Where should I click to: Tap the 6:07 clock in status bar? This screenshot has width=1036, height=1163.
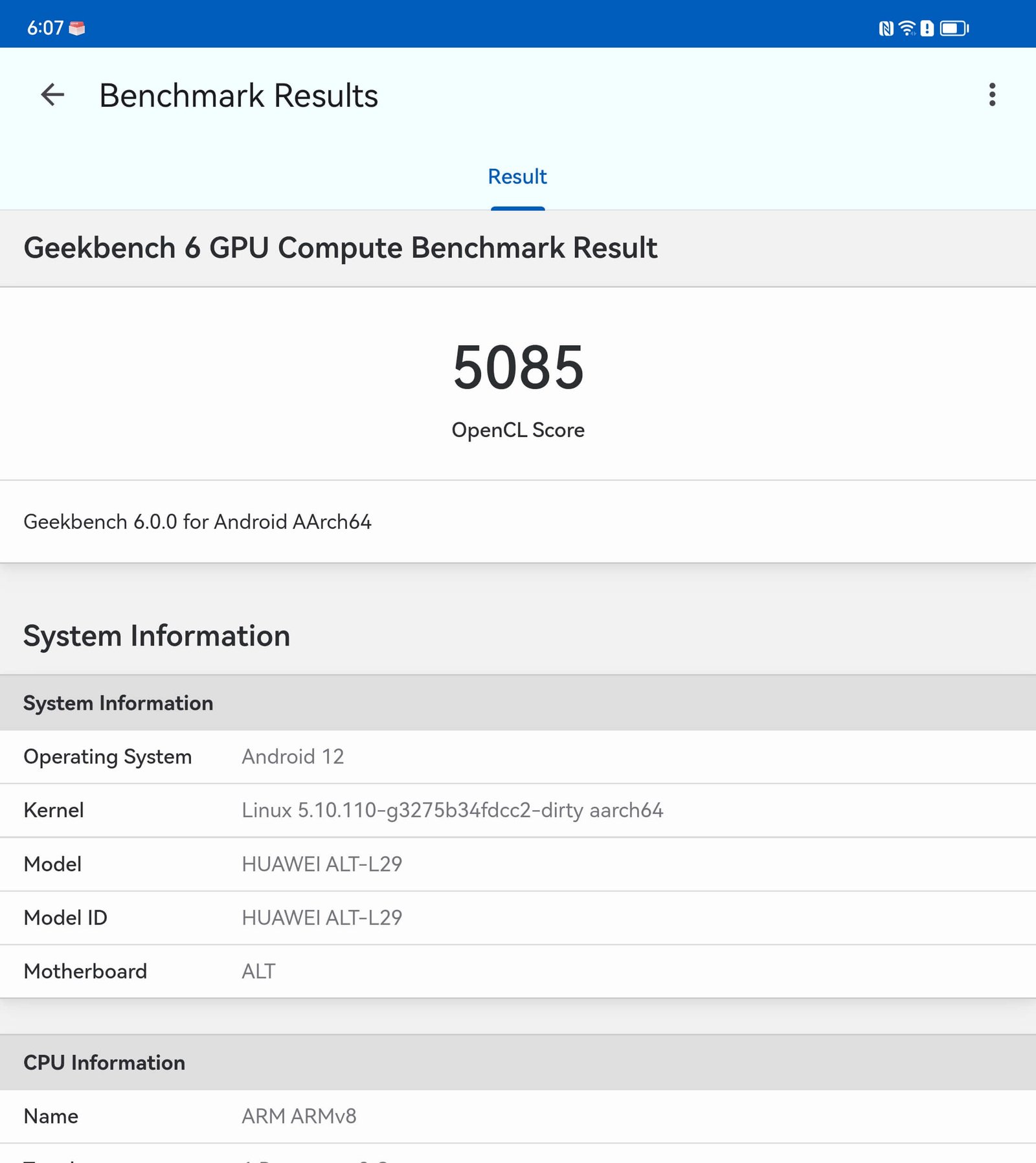coord(45,28)
